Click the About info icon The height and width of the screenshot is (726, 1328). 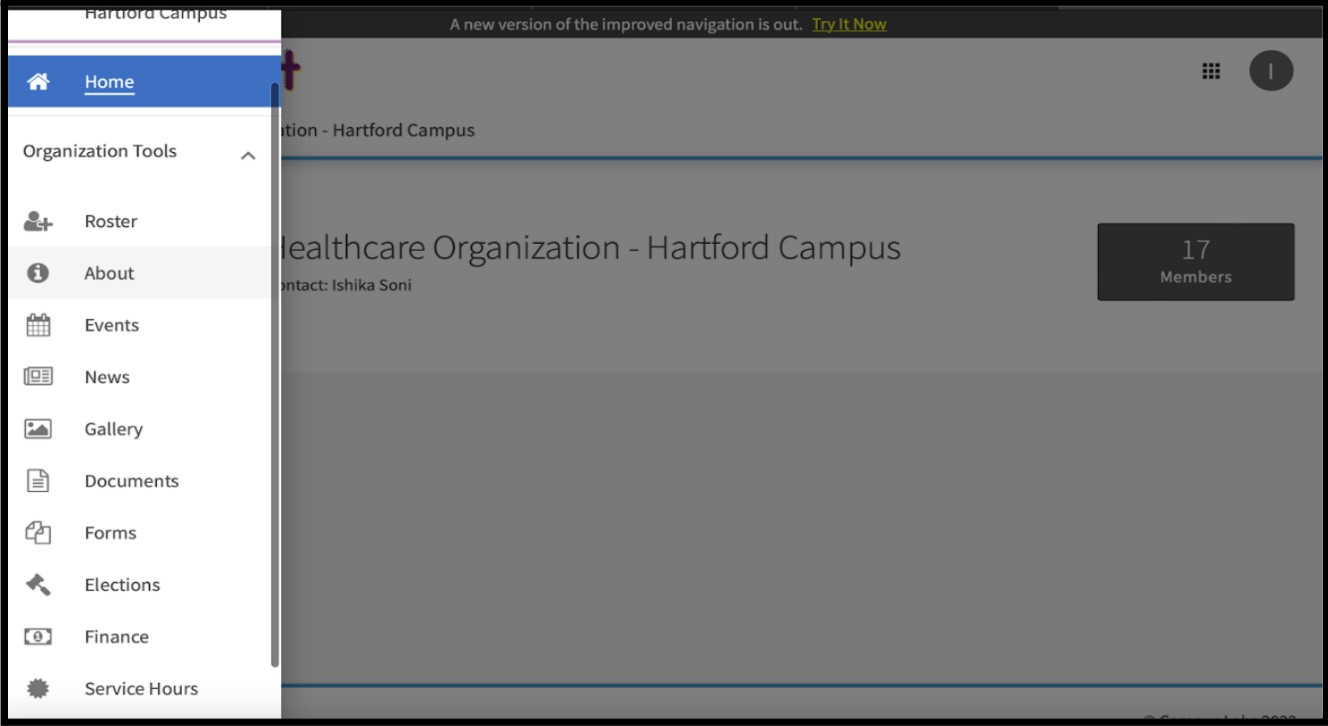pyautogui.click(x=38, y=273)
